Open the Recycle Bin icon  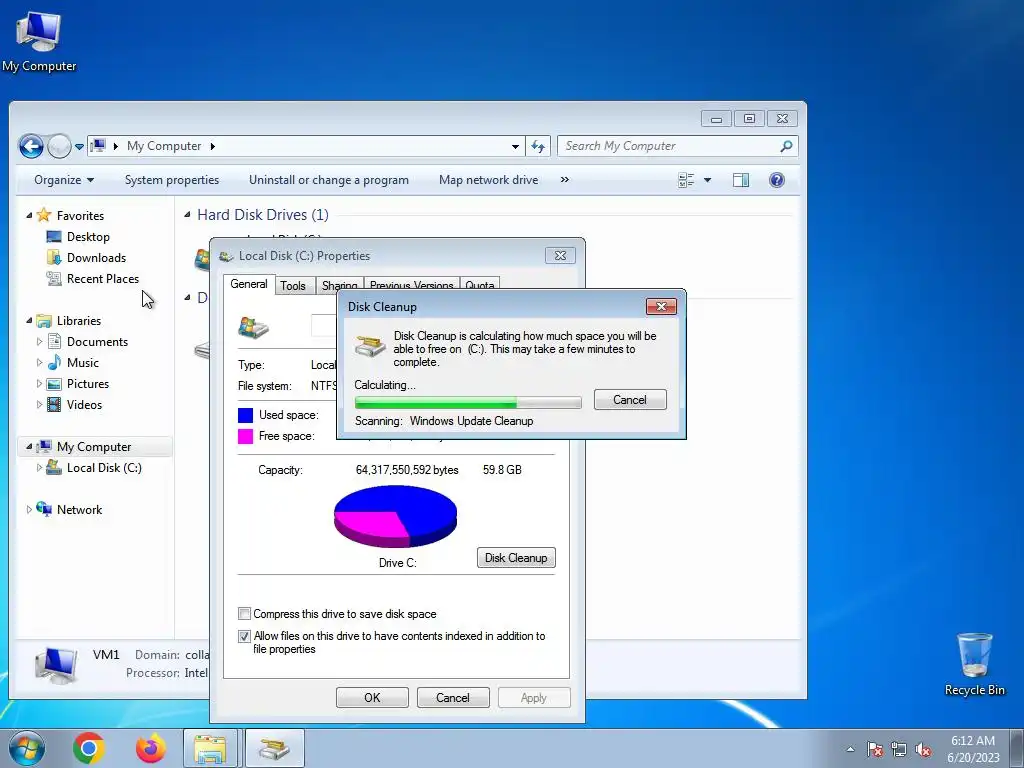coord(974,664)
